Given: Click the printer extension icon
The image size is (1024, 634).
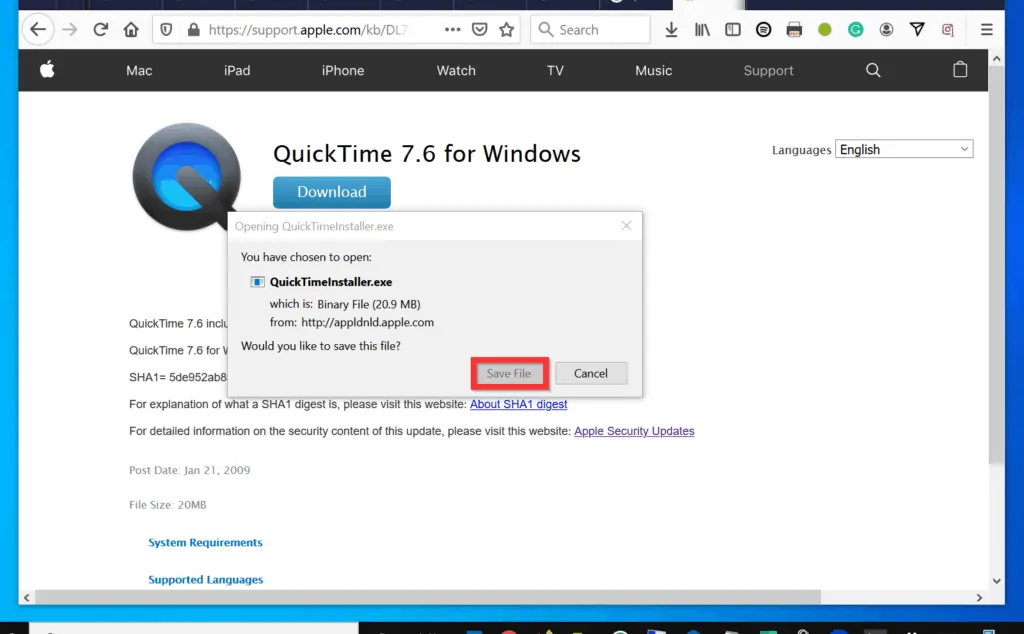Looking at the screenshot, I should click(794, 29).
